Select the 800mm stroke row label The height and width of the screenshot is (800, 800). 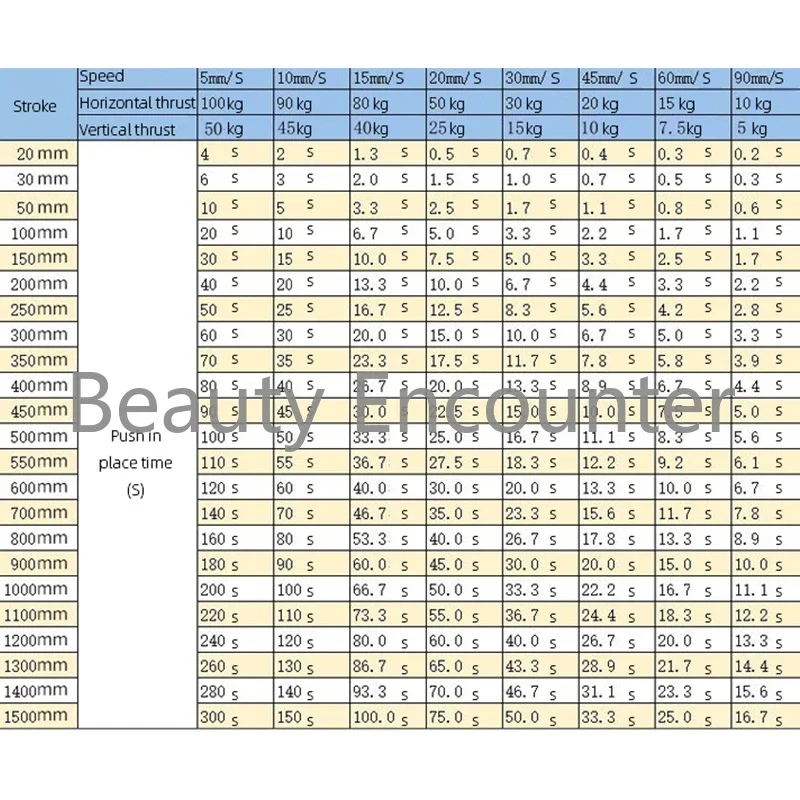coord(38,538)
